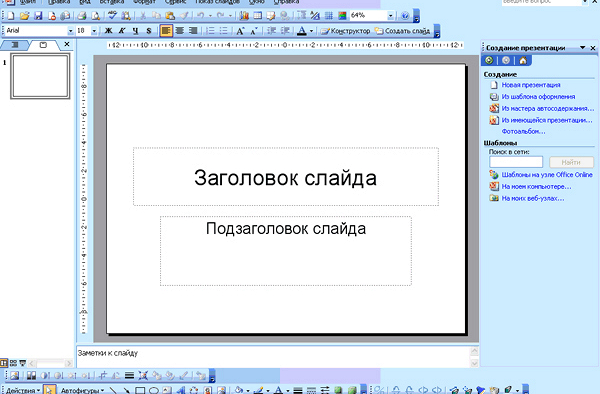Open Из шаблона оформления link

(x=538, y=97)
